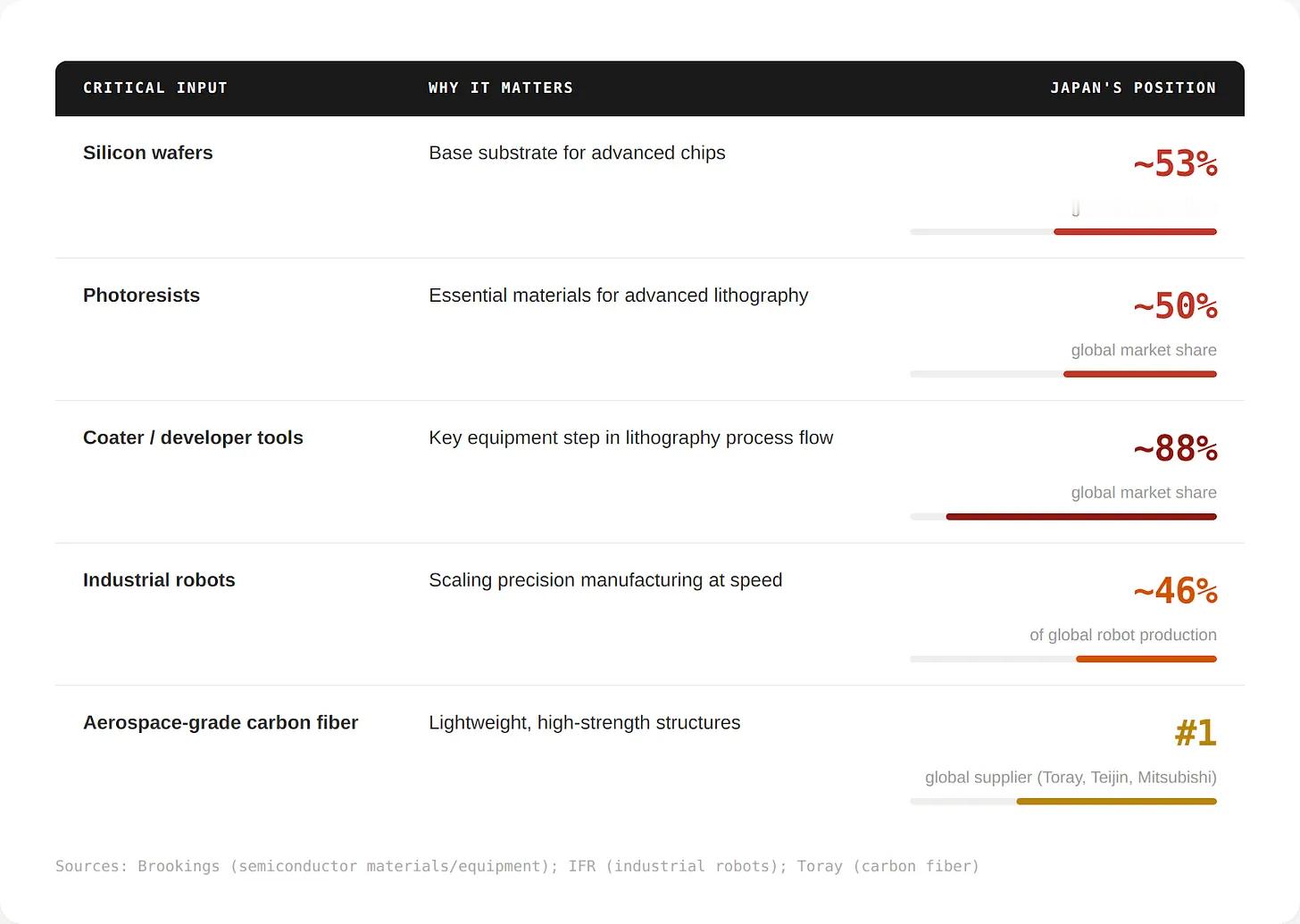Click the ~53% silicon wafers figure

1175,163
